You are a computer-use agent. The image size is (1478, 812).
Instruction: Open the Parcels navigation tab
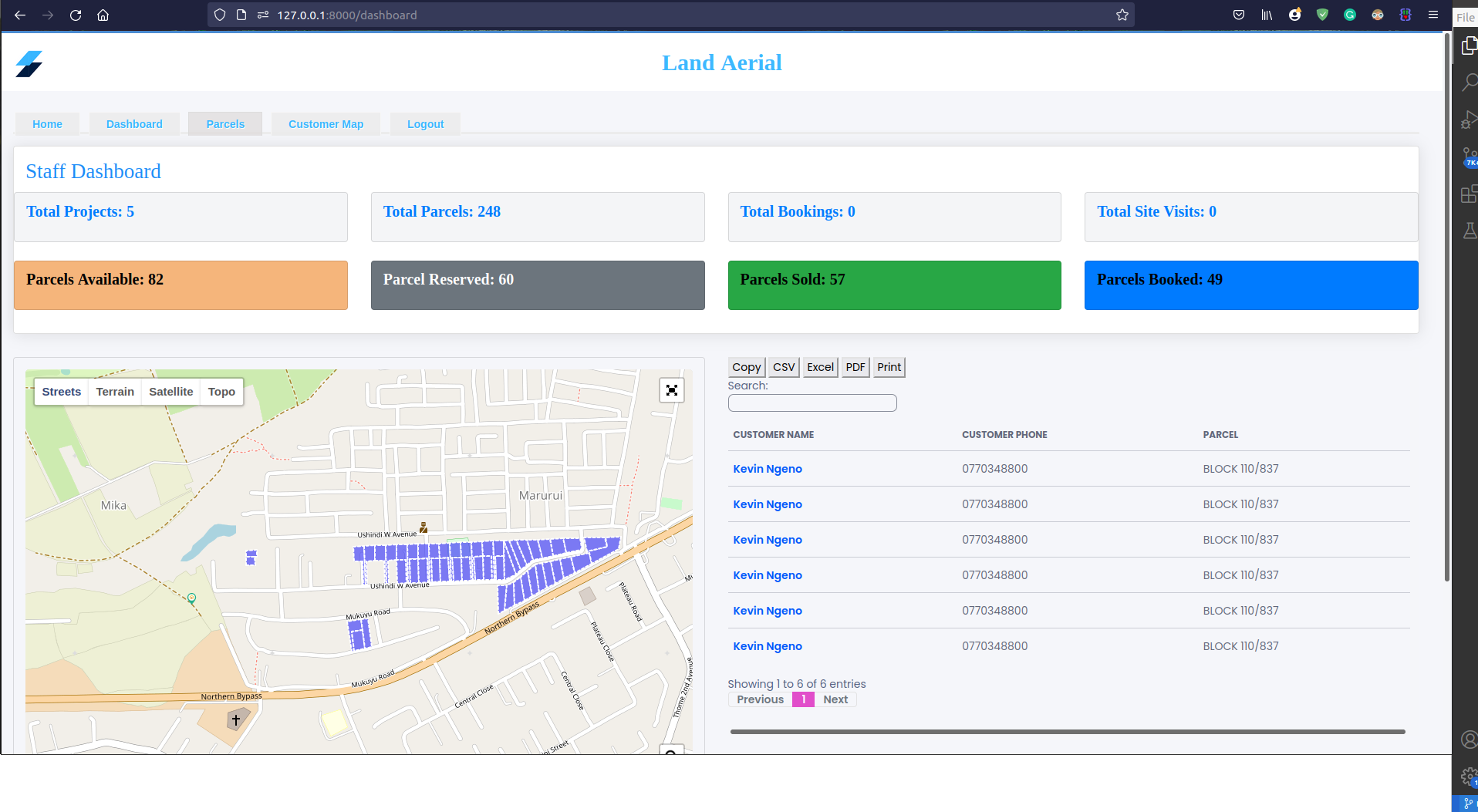[224, 124]
